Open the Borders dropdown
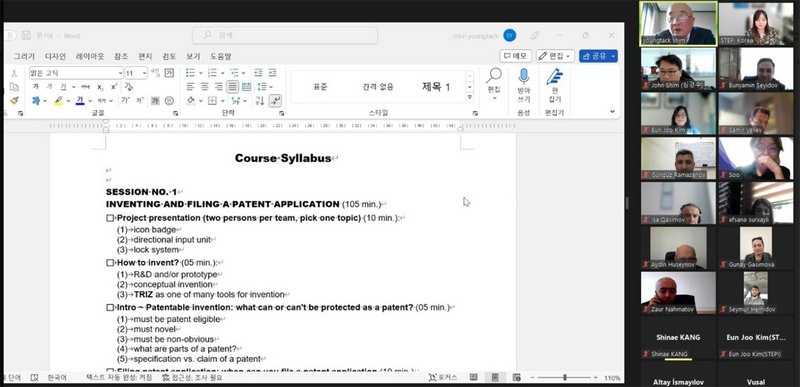The width and height of the screenshot is (800, 387). (222, 100)
